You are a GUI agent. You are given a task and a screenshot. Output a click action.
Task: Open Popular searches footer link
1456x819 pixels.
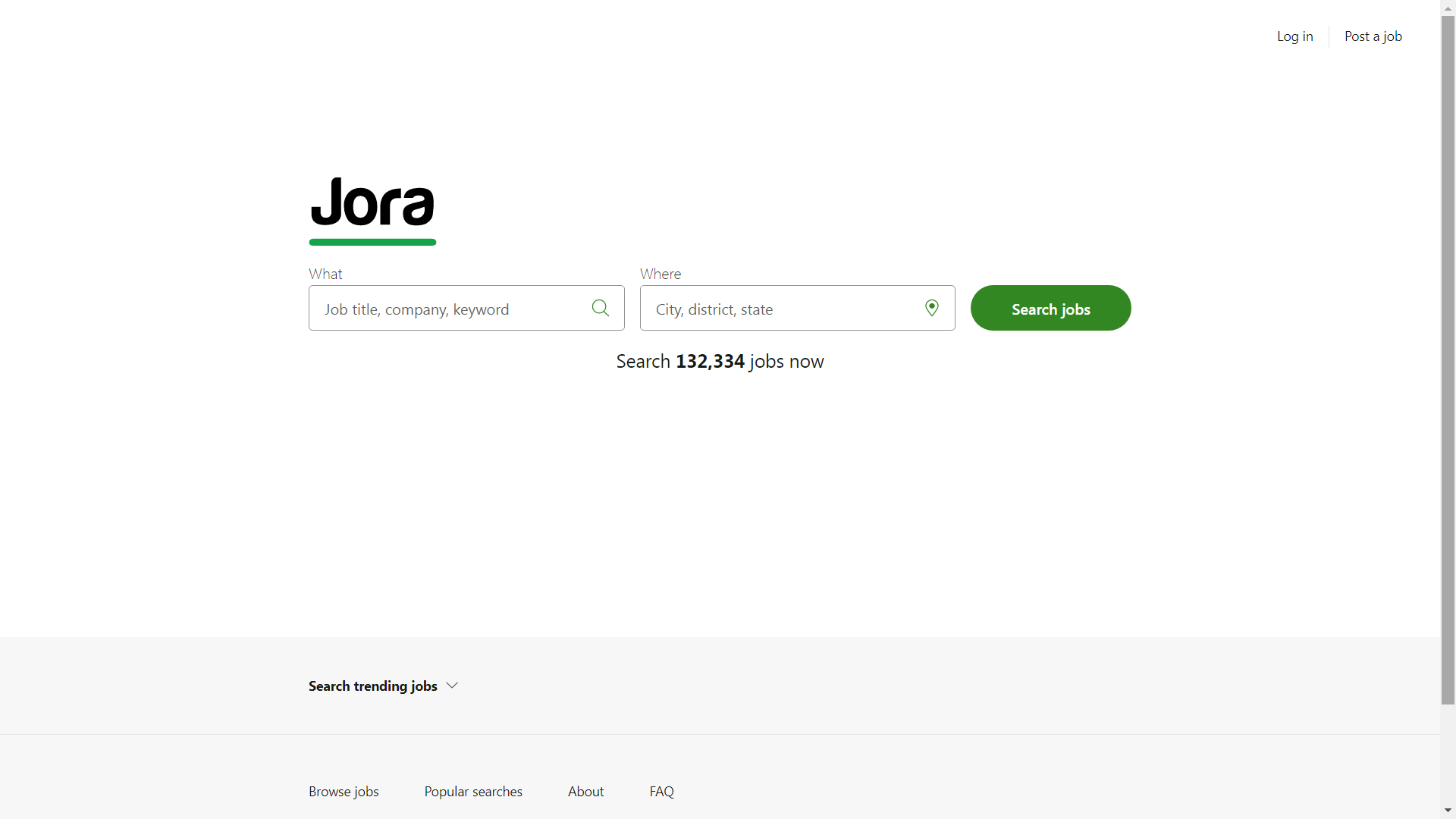(x=473, y=791)
